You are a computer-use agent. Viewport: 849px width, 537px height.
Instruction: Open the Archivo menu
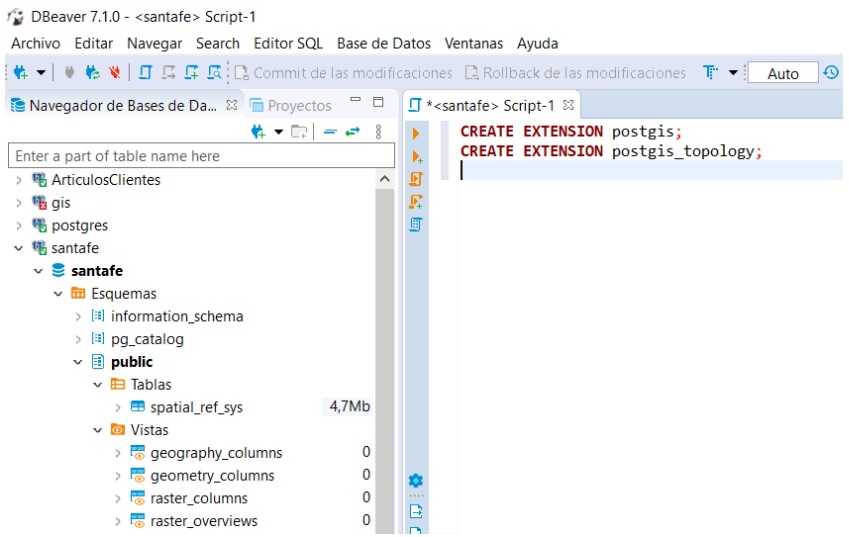pyautogui.click(x=36, y=43)
